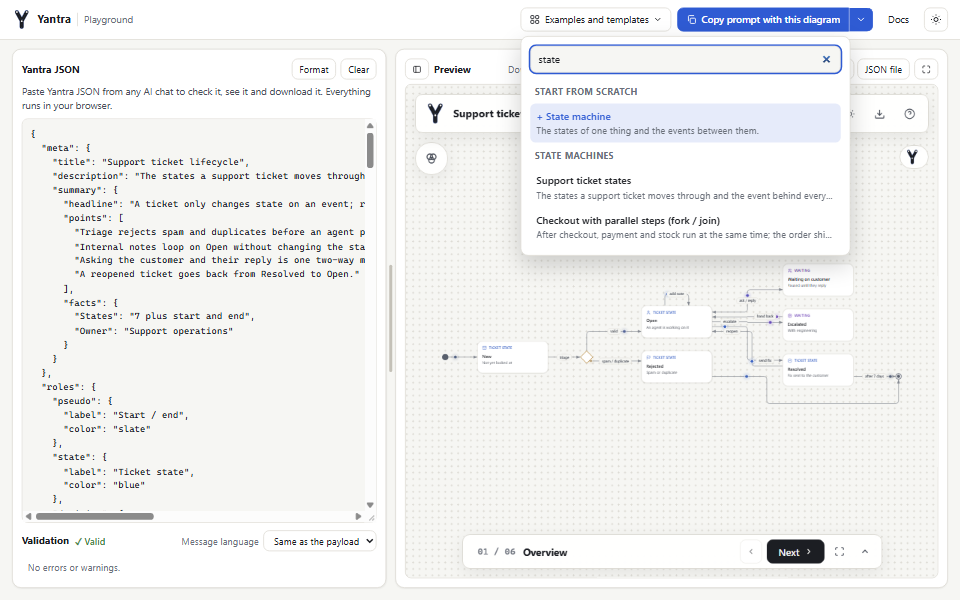960x600 pixels.
Task: Click the JSON file button
Action: click(x=883, y=70)
